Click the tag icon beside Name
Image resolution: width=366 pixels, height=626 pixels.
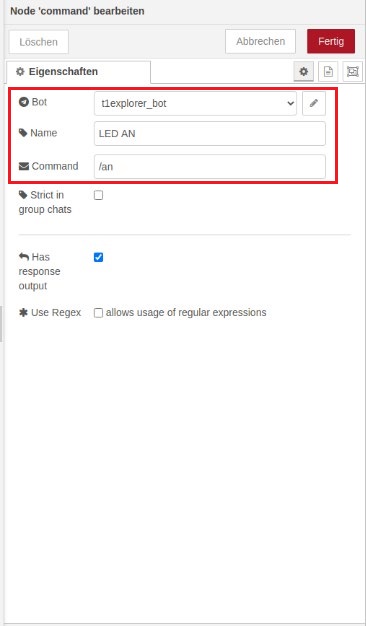(23, 133)
